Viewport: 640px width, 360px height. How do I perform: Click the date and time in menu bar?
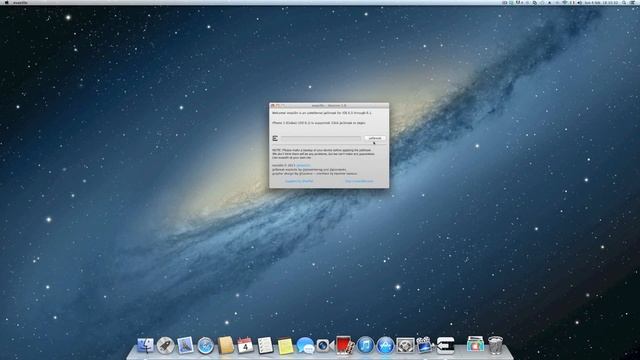602,2
